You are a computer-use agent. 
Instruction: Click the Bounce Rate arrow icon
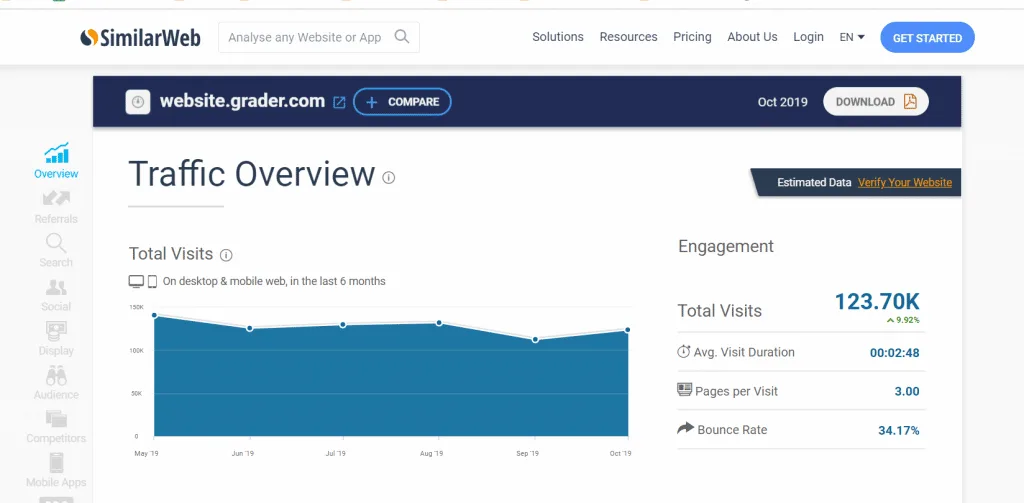click(686, 429)
